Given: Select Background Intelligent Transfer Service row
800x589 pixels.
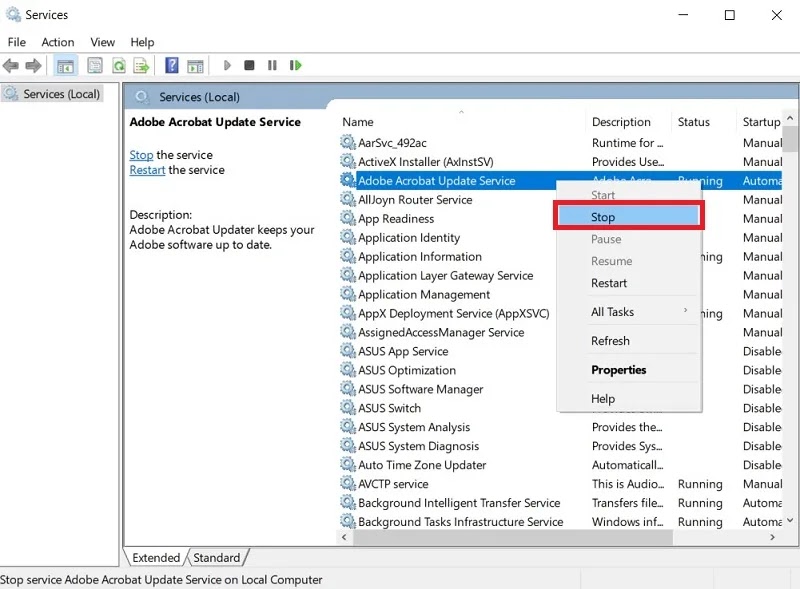Looking at the screenshot, I should coord(561,503).
